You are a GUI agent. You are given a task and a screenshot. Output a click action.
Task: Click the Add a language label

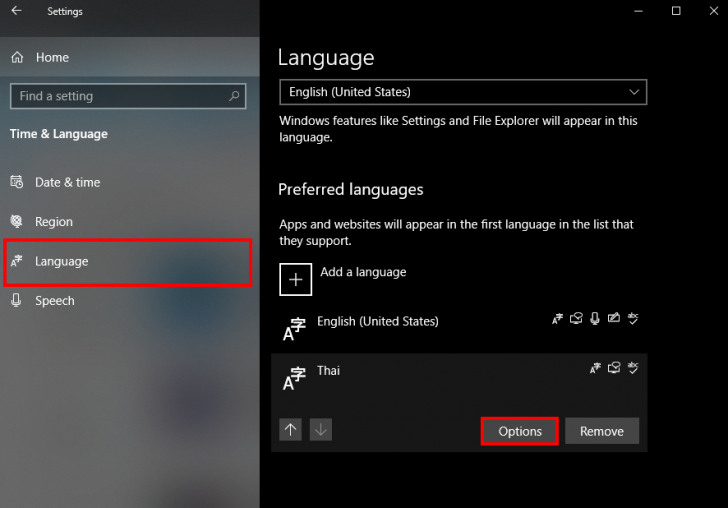point(363,272)
